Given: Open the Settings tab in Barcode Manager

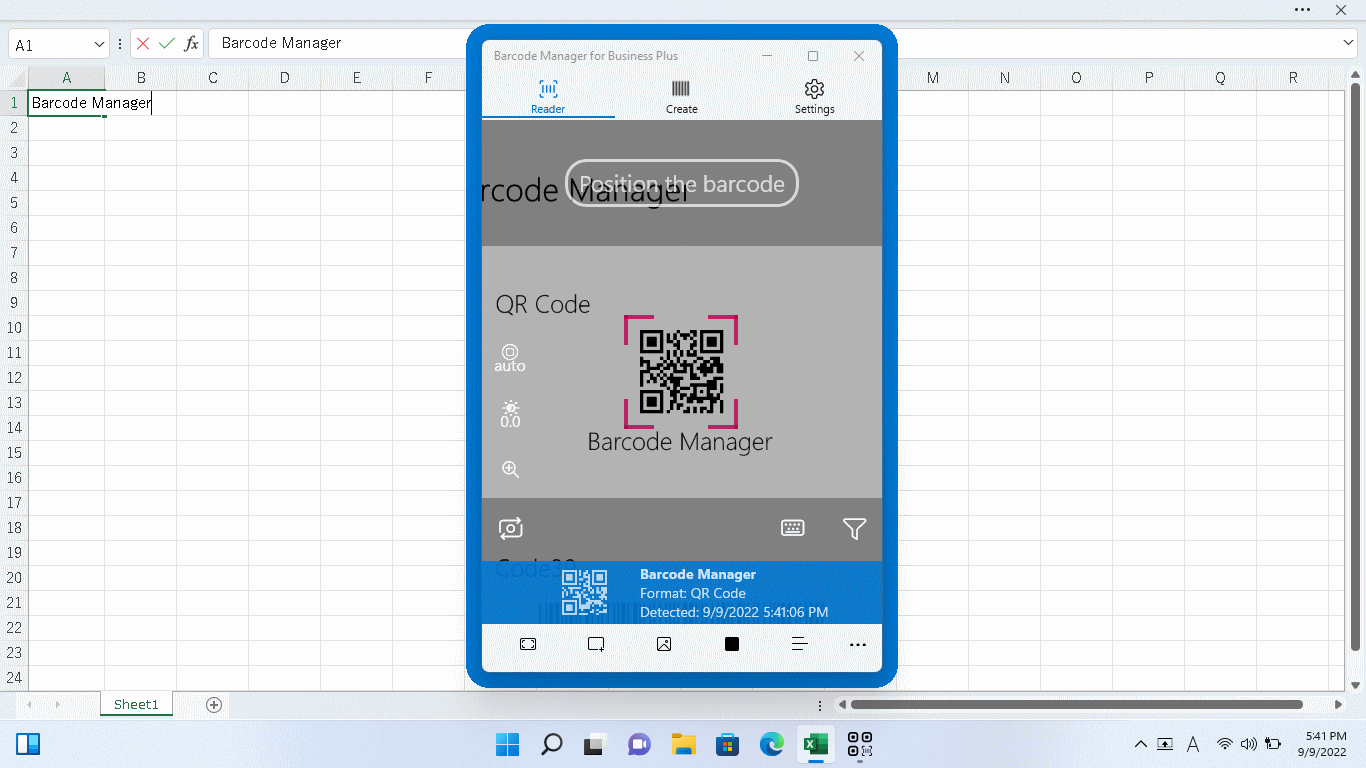Looking at the screenshot, I should [x=814, y=96].
